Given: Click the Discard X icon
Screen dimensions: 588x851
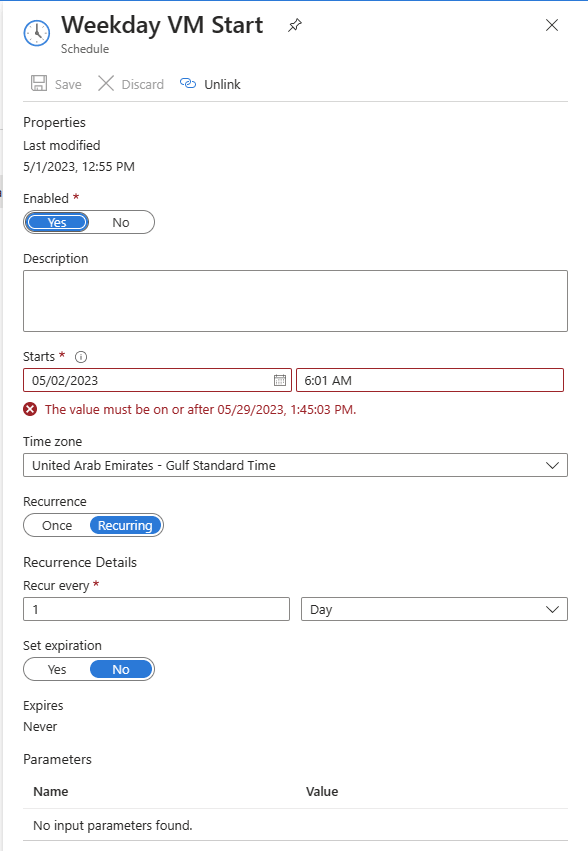Looking at the screenshot, I should [106, 84].
